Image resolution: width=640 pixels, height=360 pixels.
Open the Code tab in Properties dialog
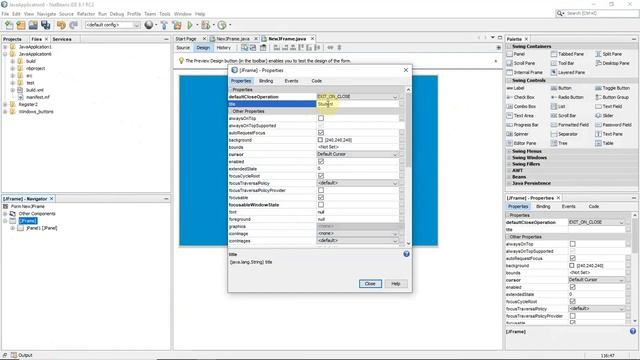pos(317,81)
